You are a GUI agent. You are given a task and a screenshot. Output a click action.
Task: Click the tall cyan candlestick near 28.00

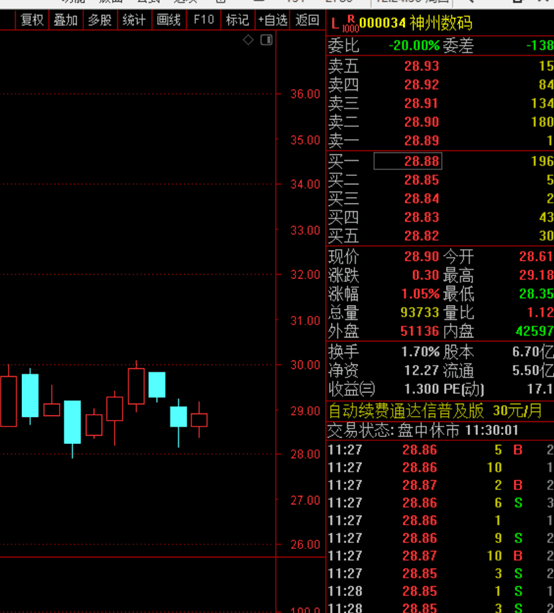pyautogui.click(x=72, y=422)
